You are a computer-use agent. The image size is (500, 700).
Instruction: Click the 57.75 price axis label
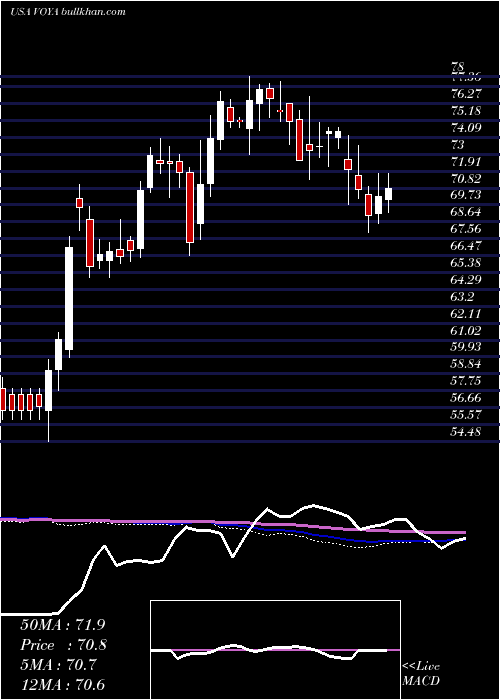tap(467, 381)
